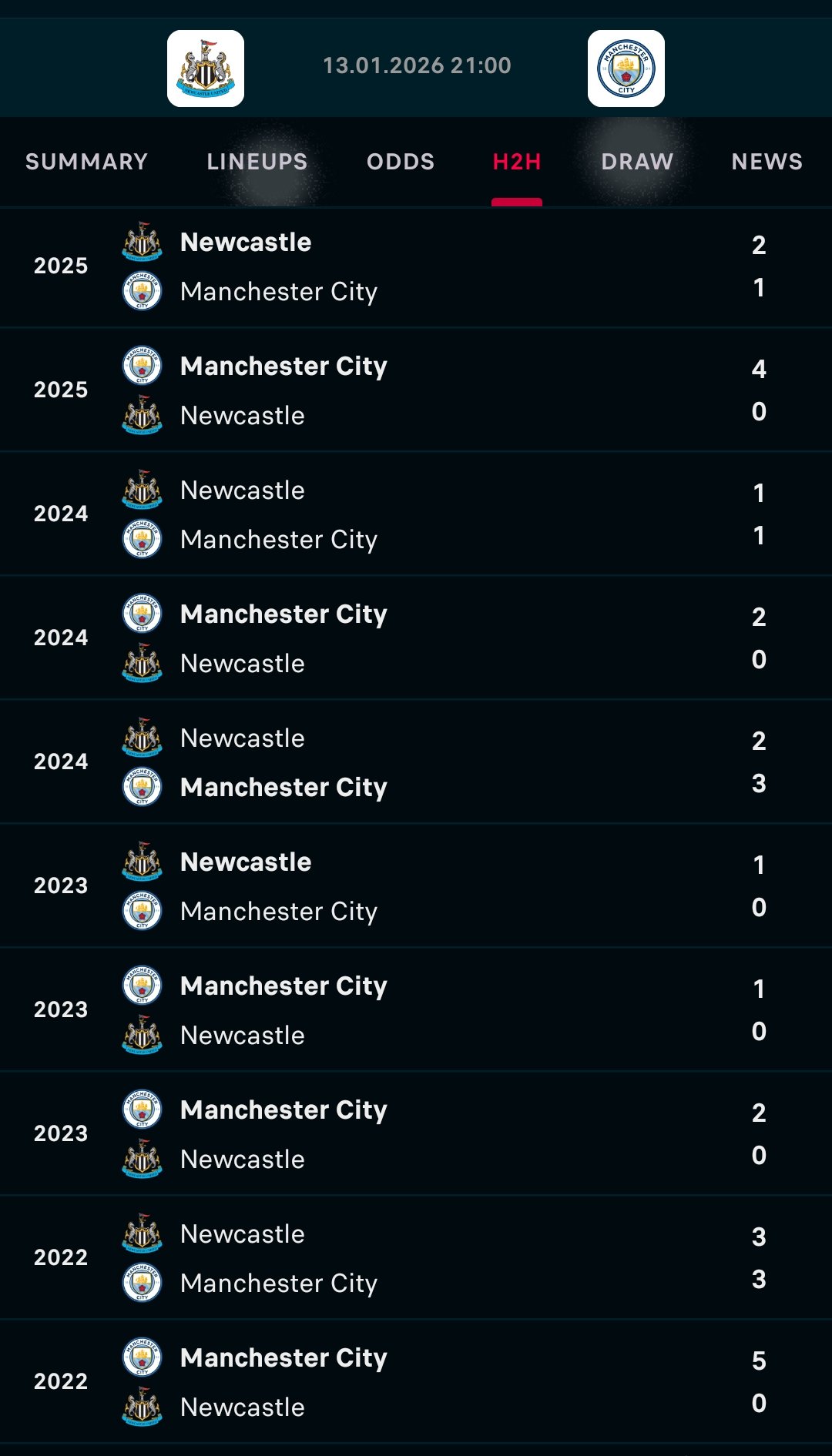Open the 2023 Manchester City 2-0 match
Viewport: 832px width, 1456px height.
(416, 1134)
